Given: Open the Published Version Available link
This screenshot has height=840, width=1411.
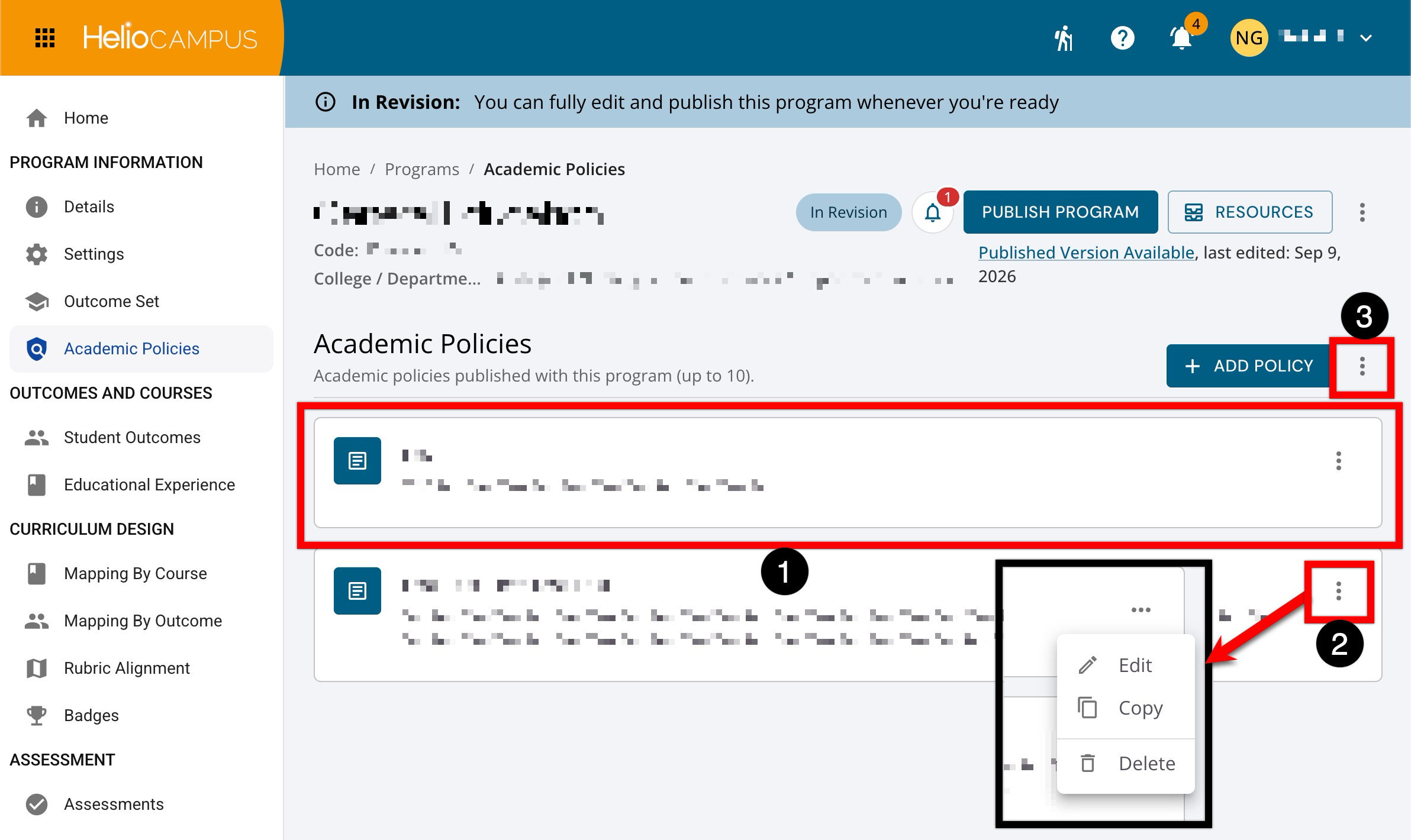Looking at the screenshot, I should (1086, 253).
